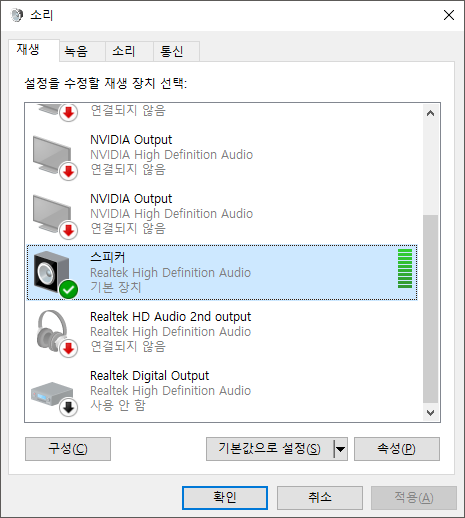Click the green checkmark badge on 스피커
This screenshot has width=465, height=518.
(x=68, y=290)
